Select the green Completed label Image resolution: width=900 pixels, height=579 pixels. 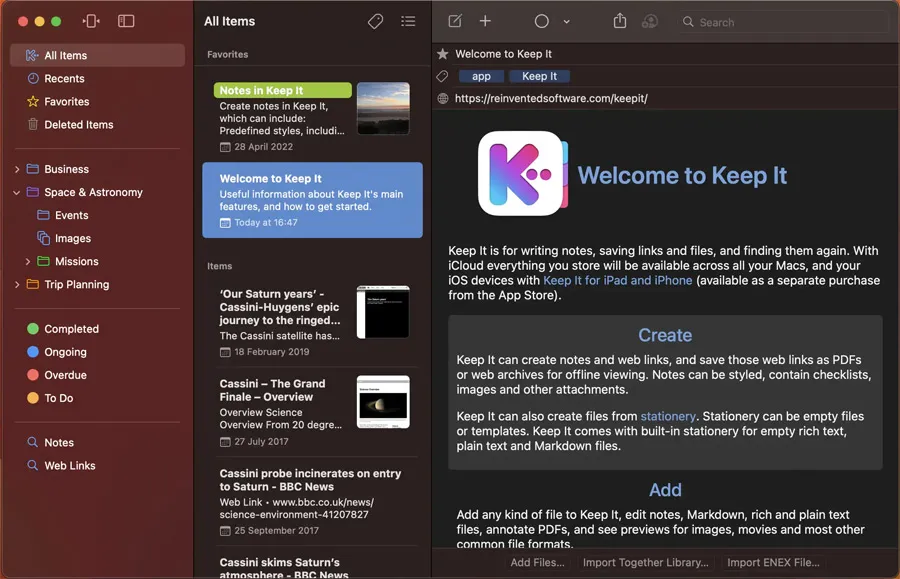[71, 329]
